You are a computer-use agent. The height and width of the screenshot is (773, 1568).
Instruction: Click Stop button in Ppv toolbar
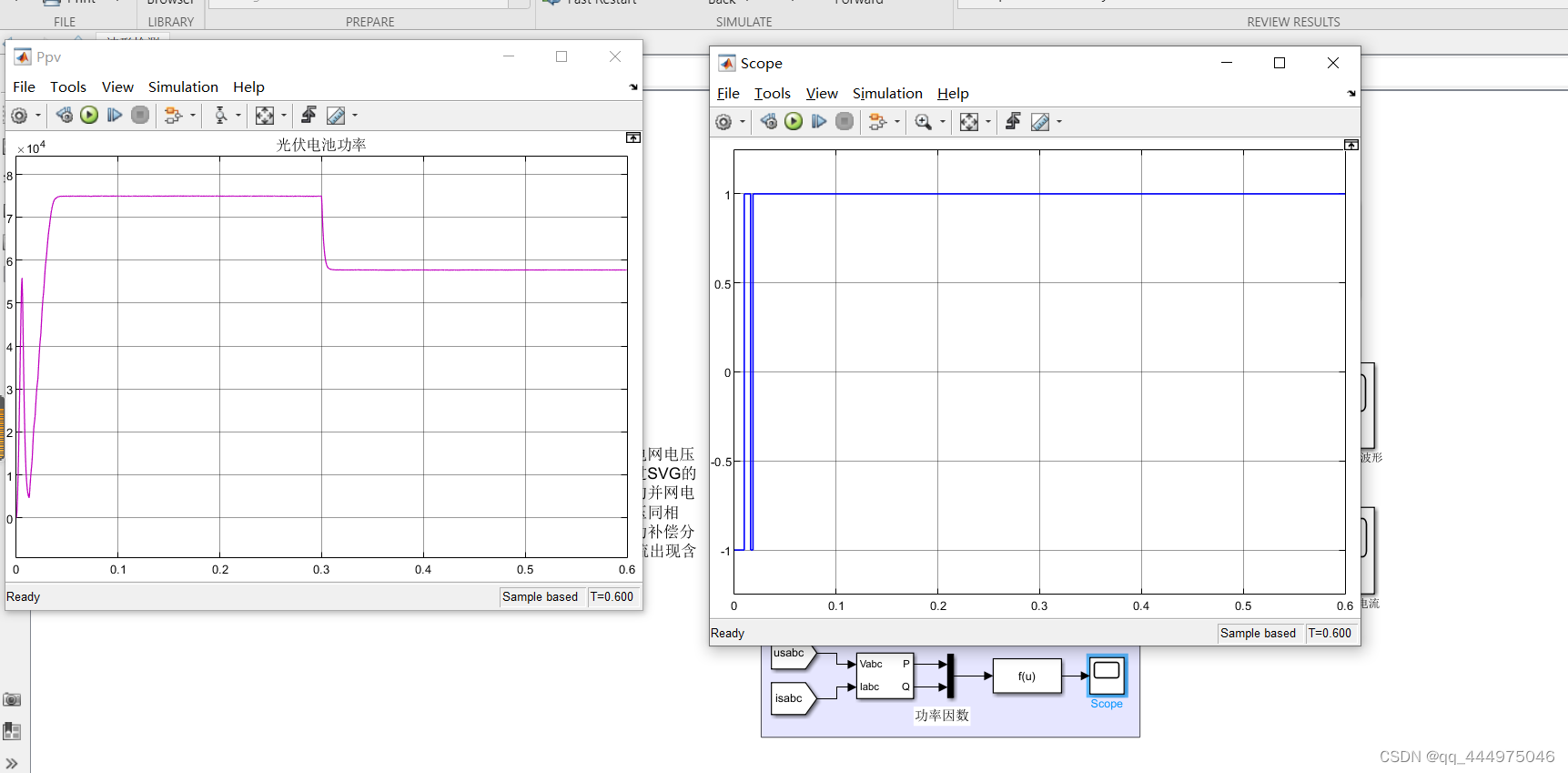(x=140, y=115)
